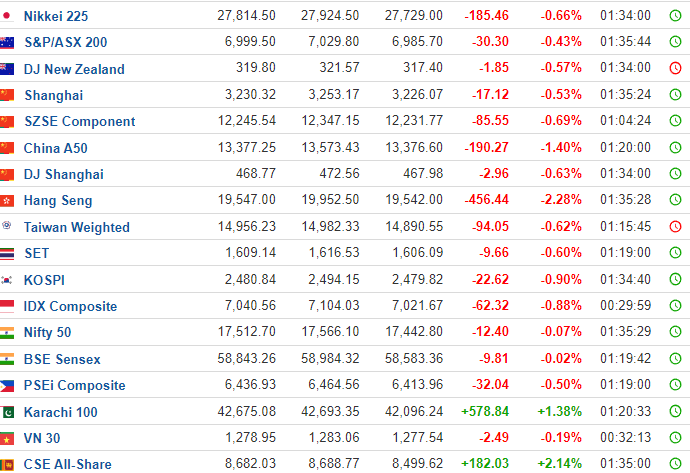Image resolution: width=690 pixels, height=473 pixels.
Task: Click the red clock icon on DJ New Zealand row
Action: [675, 68]
